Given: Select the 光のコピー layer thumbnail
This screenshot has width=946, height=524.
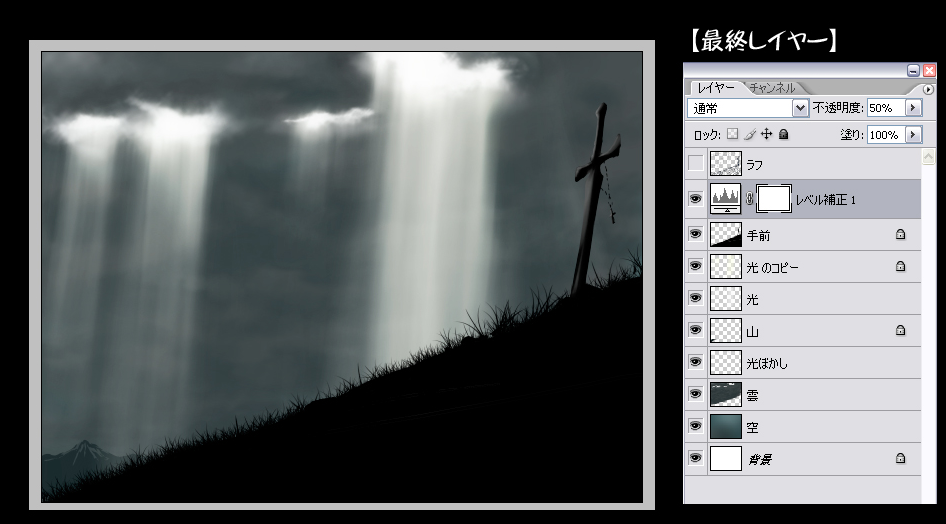Looking at the screenshot, I should [x=726, y=267].
